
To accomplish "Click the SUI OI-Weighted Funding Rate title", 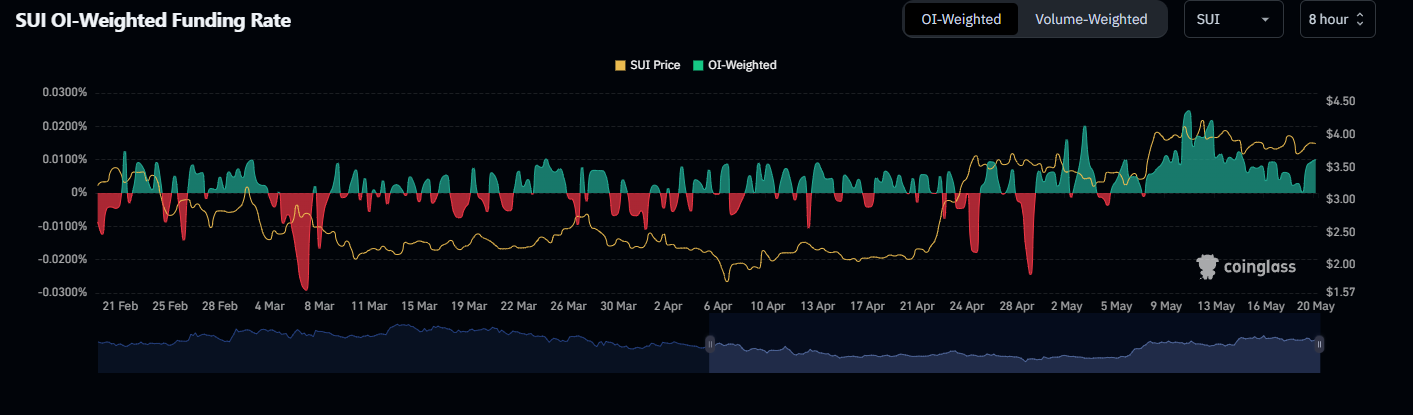I will [153, 20].
